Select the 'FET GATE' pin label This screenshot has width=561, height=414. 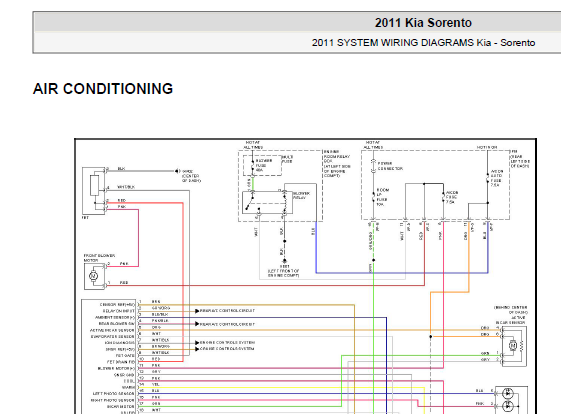tap(125, 356)
